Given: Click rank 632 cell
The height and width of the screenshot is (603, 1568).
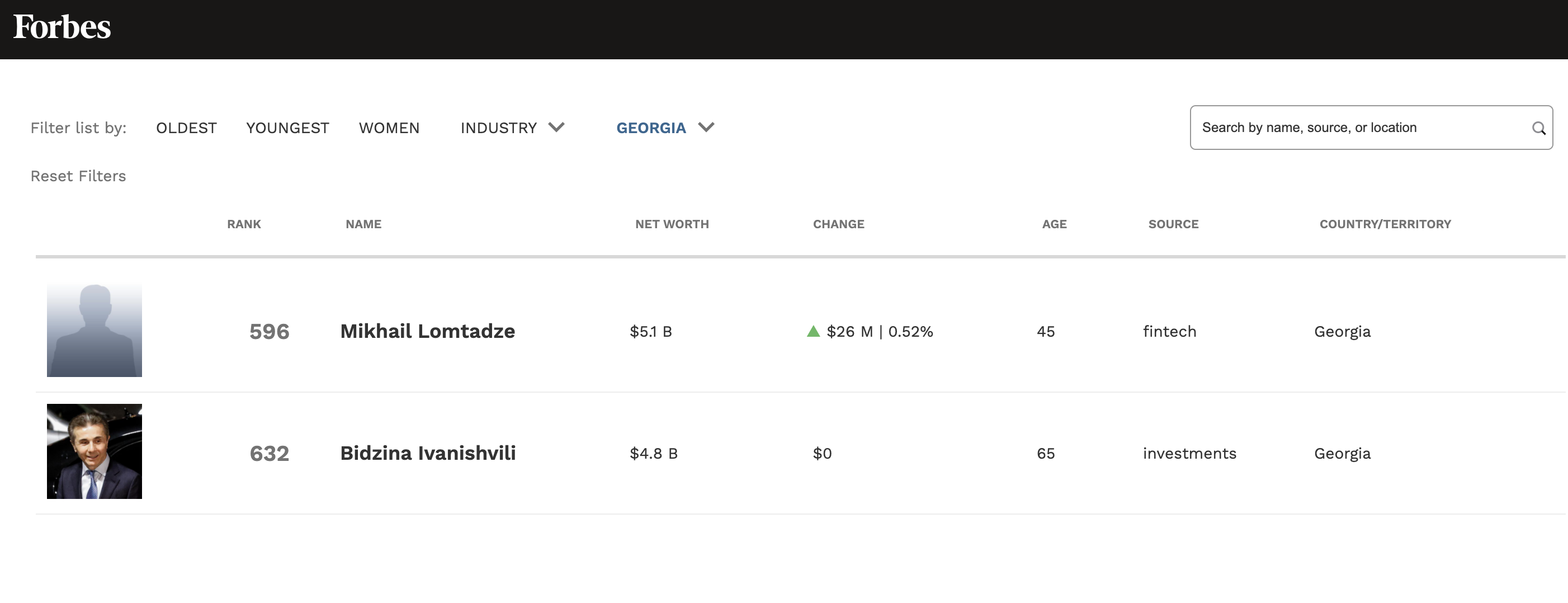Looking at the screenshot, I should pyautogui.click(x=269, y=454).
